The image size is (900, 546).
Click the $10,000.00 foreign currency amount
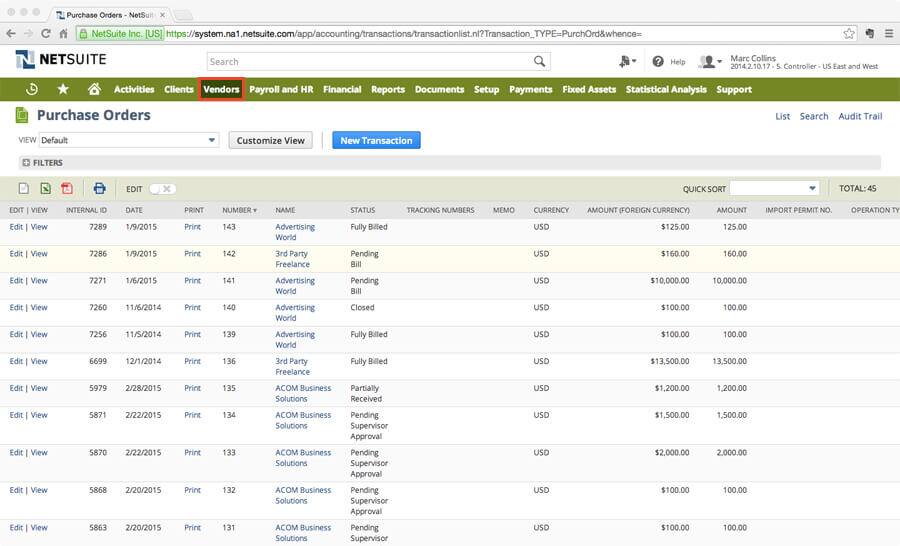point(669,281)
